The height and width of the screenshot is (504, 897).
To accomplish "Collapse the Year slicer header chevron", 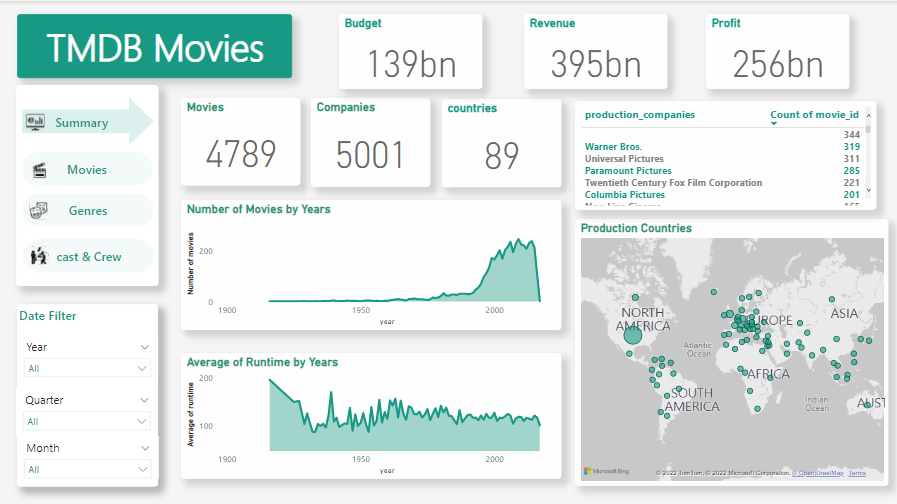I will [145, 347].
